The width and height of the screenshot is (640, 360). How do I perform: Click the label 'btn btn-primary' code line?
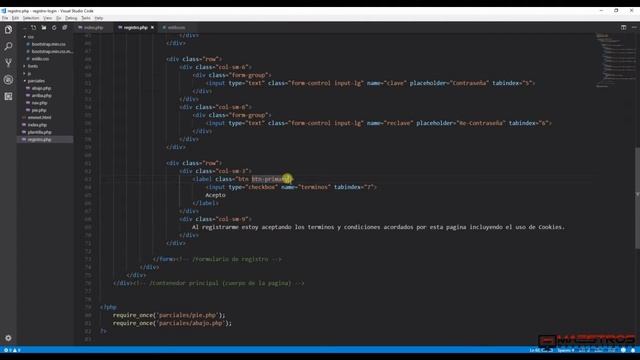[x=242, y=179]
